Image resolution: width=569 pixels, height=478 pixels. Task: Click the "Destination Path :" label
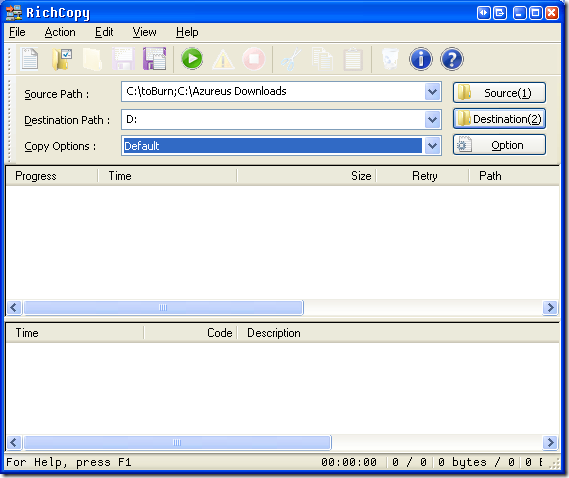pos(67,120)
